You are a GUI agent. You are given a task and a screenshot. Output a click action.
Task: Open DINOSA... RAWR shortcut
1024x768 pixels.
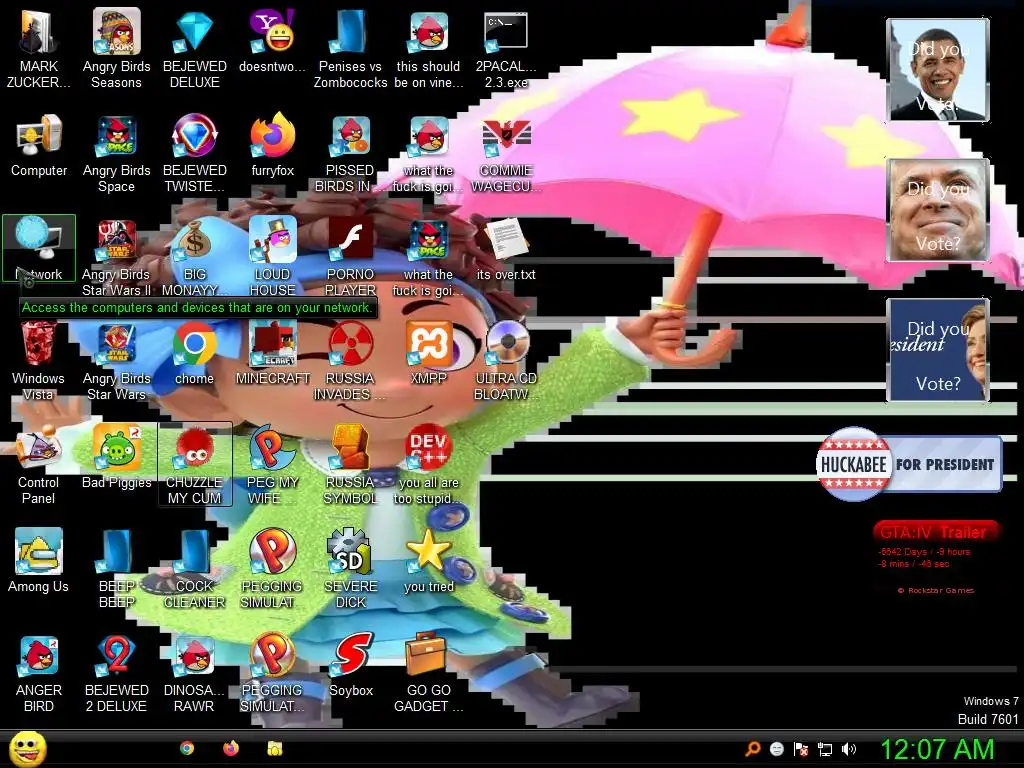coord(195,673)
